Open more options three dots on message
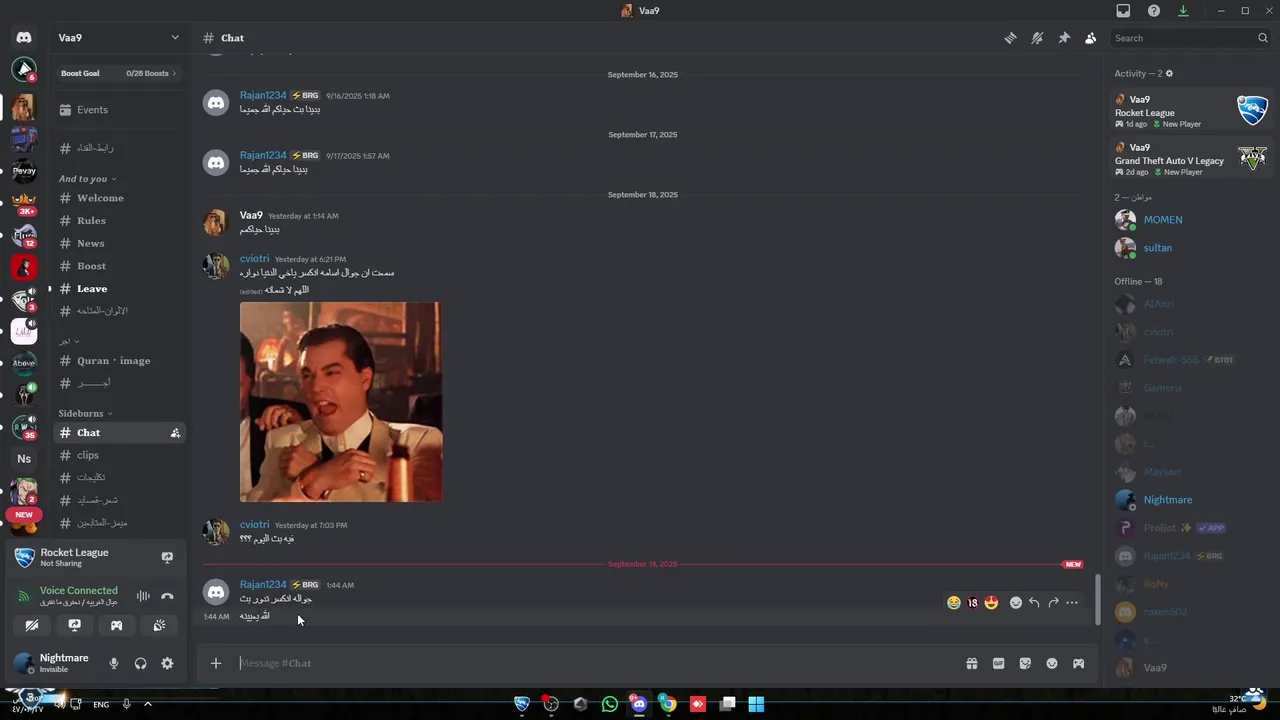The image size is (1280, 720). pos(1072,603)
